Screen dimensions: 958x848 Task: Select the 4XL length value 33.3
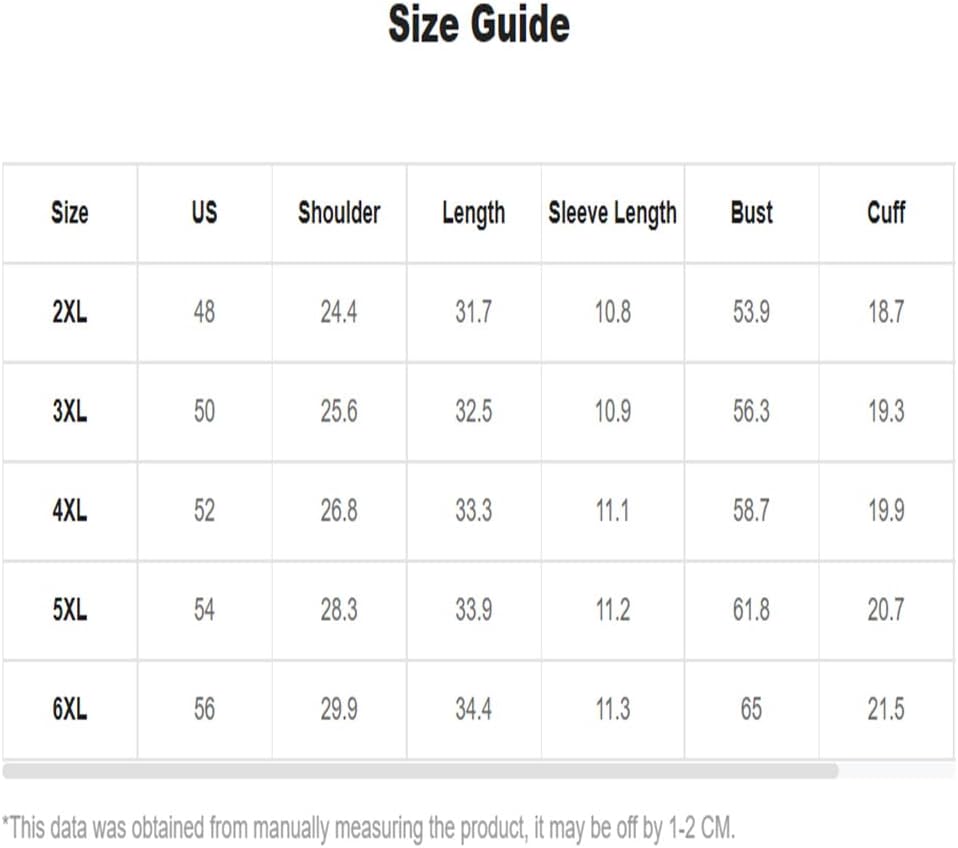pyautogui.click(x=473, y=511)
